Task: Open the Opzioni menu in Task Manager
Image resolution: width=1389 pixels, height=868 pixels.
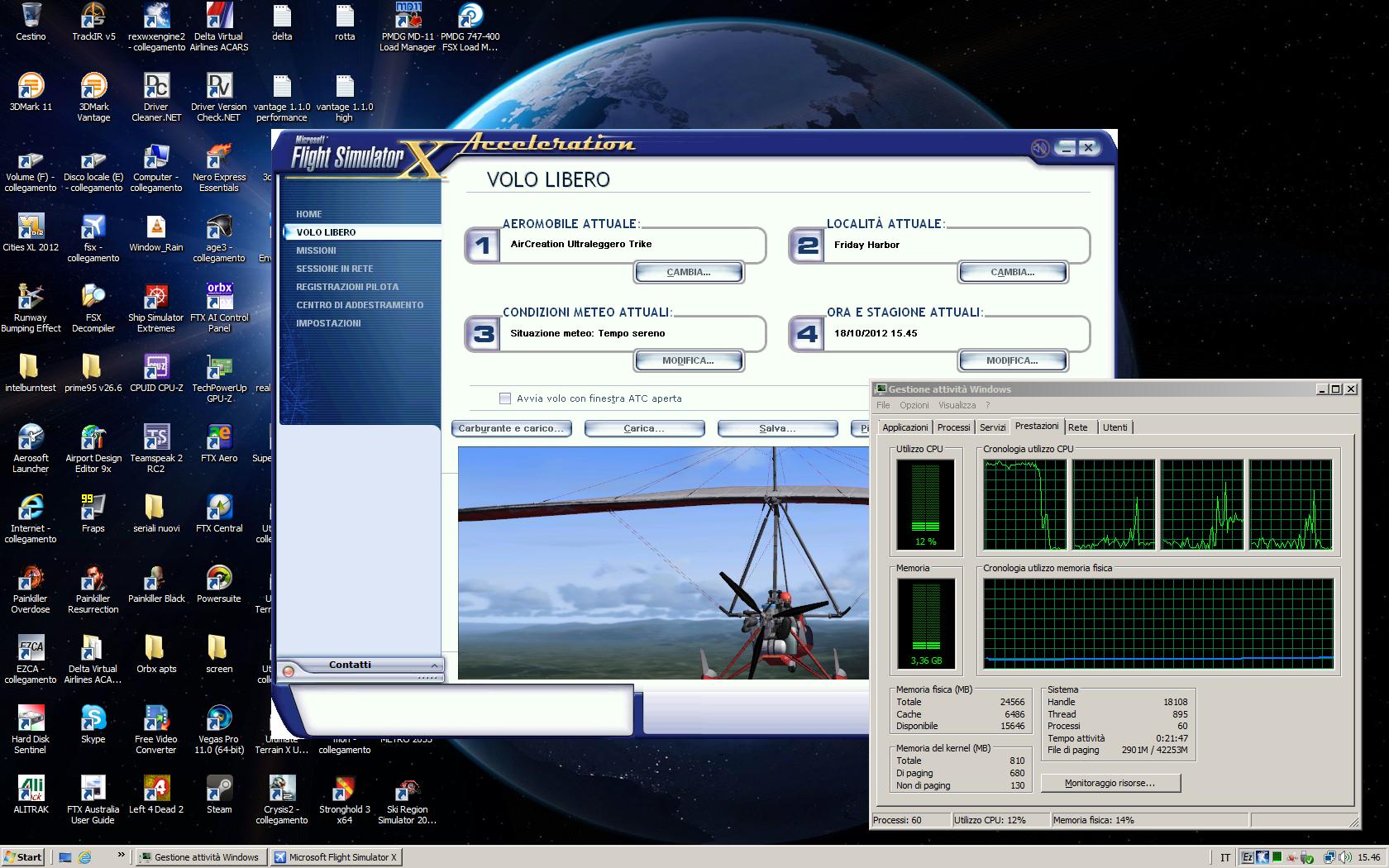Action: (914, 405)
